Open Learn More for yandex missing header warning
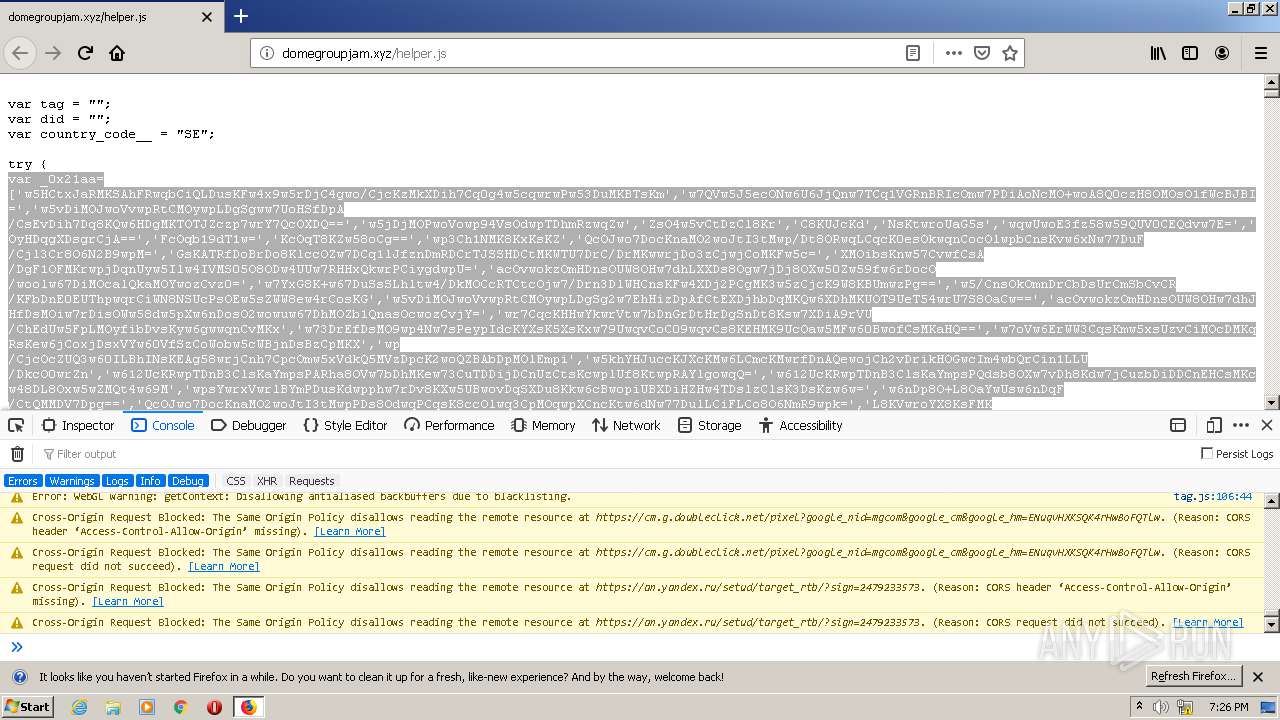This screenshot has height=720, width=1280. click(x=128, y=601)
